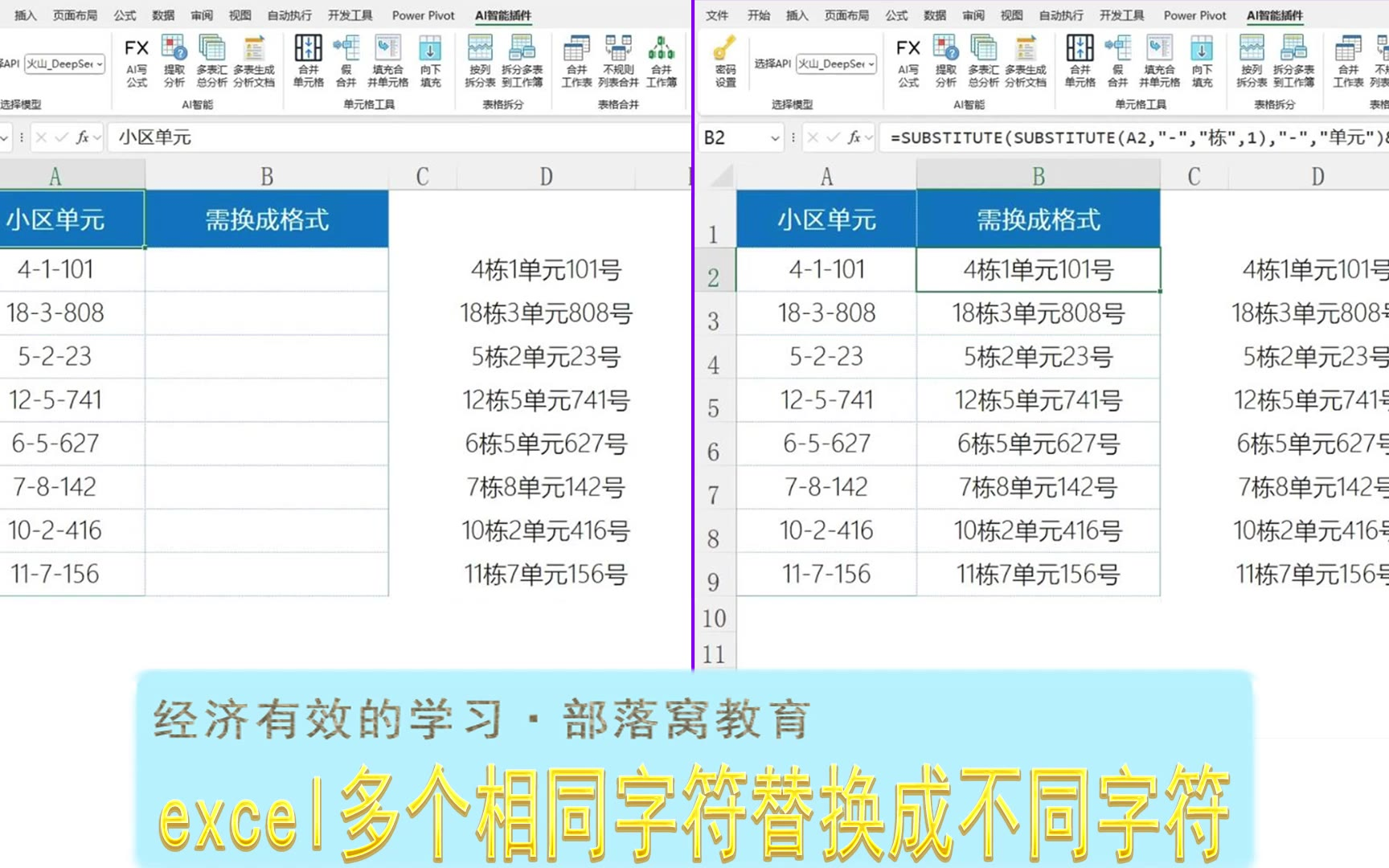Image resolution: width=1389 pixels, height=868 pixels.
Task: Click 拆分多表到工作簿 in right window
Action: 1294,61
